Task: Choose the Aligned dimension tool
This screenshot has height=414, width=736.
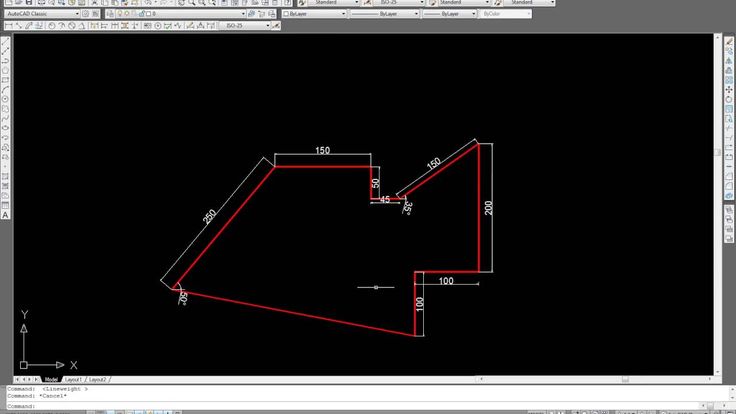Action: (x=18, y=25)
